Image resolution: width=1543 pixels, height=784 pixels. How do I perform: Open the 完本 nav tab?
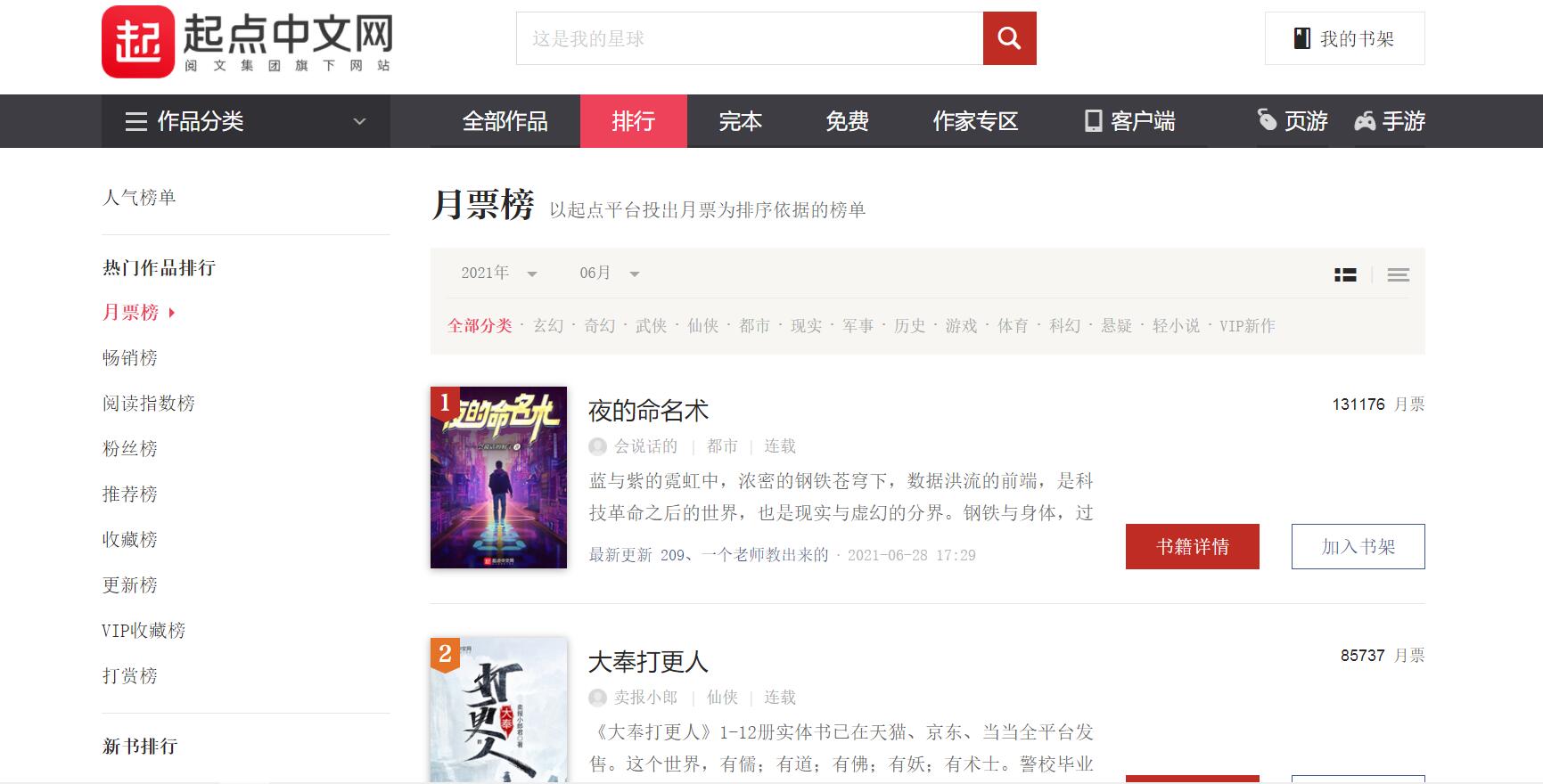[x=741, y=121]
